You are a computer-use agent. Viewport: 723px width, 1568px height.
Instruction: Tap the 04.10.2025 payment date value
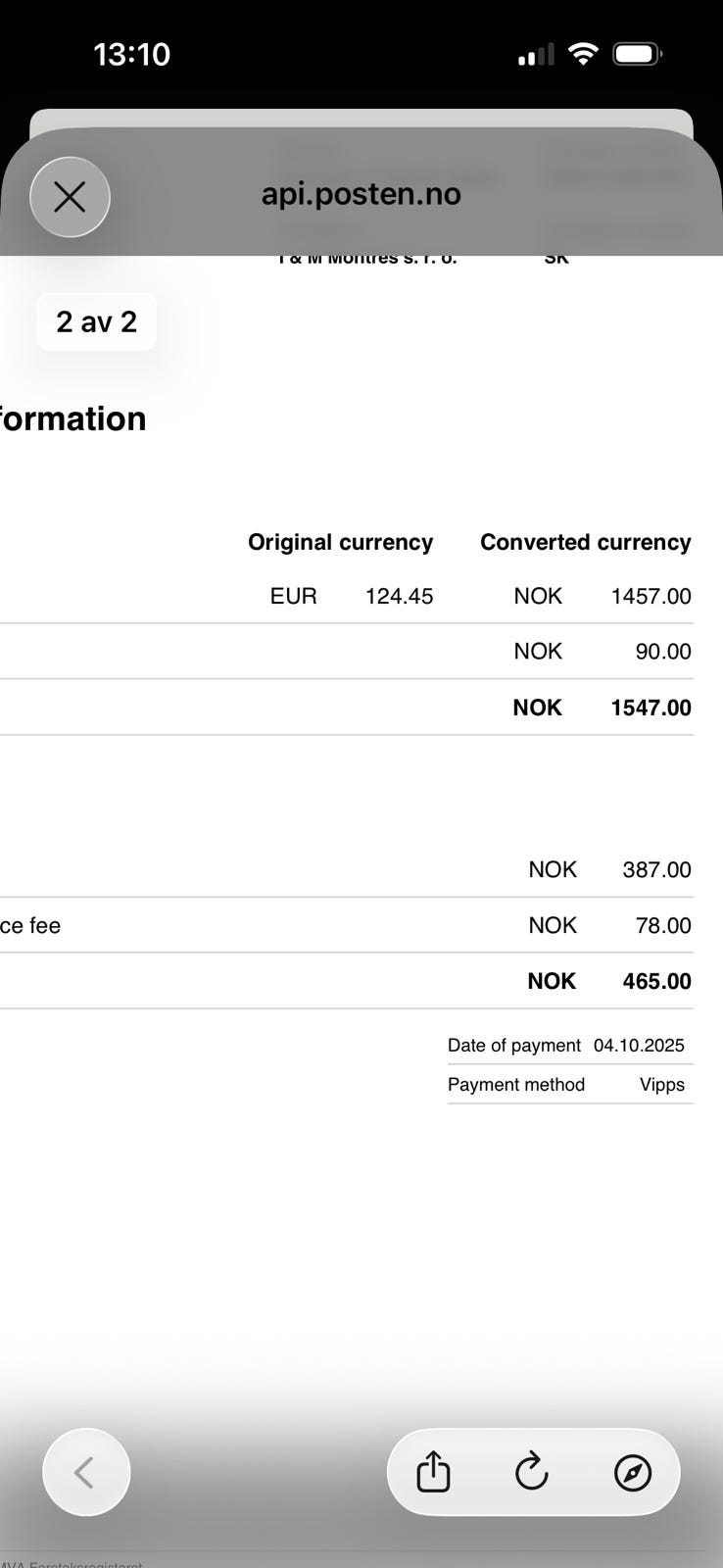pos(639,1045)
